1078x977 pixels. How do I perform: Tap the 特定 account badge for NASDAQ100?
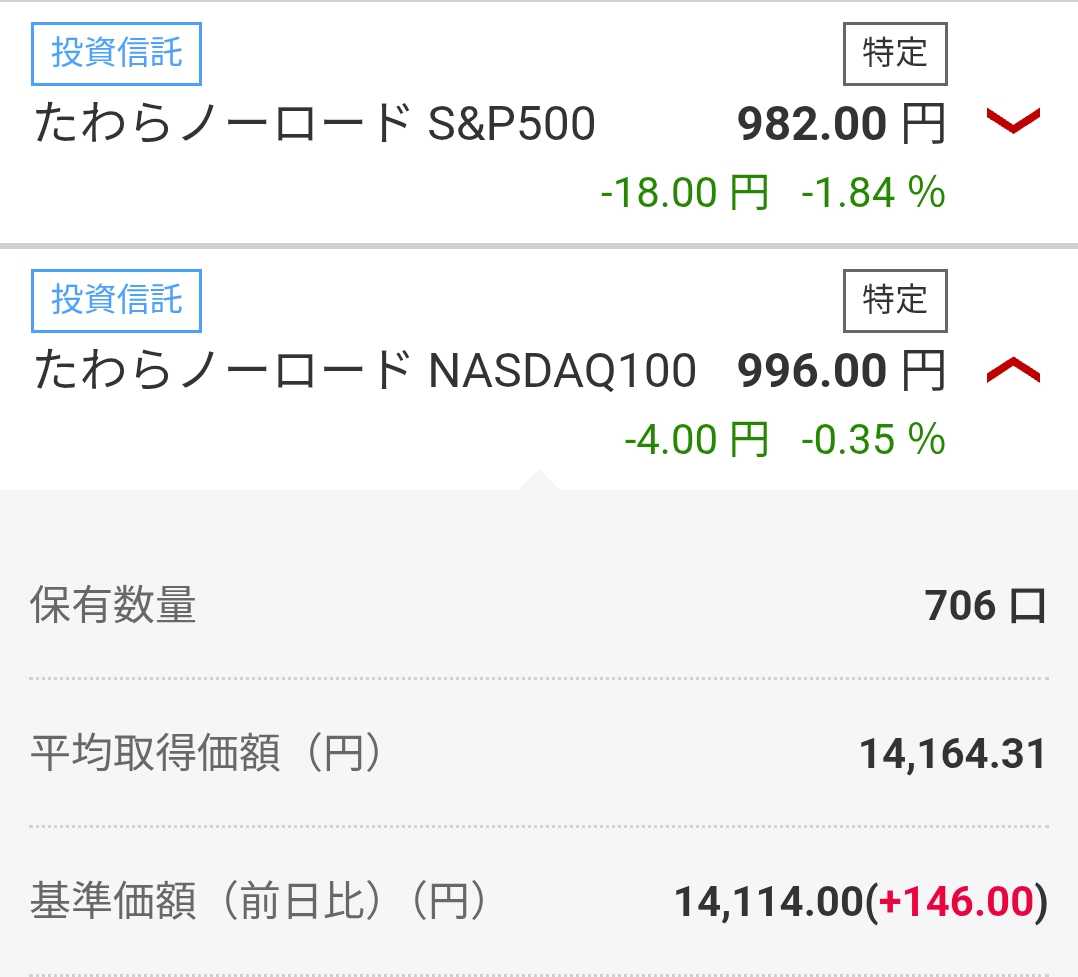point(895,300)
